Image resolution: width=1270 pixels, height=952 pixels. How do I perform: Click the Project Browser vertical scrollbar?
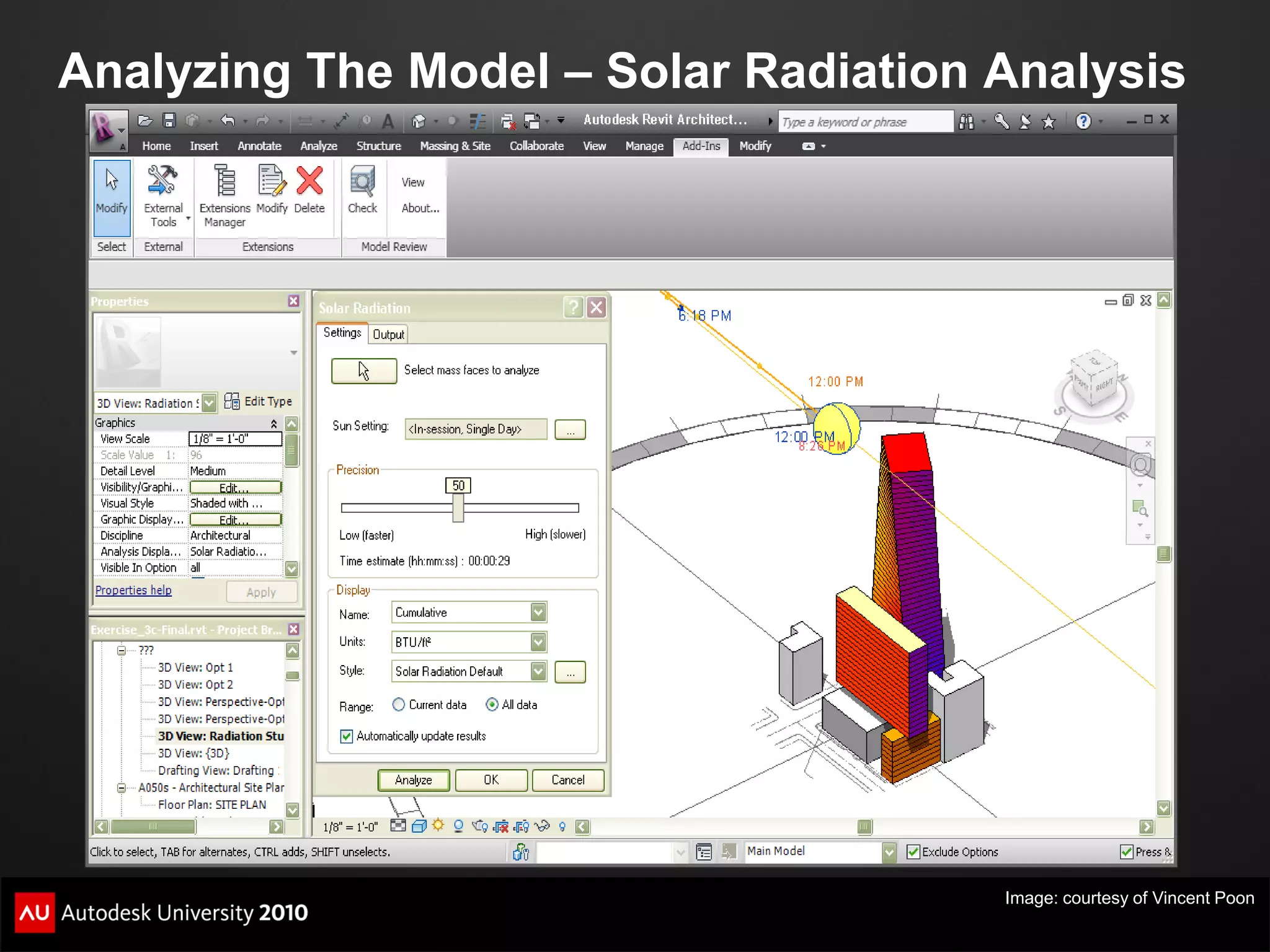[293, 730]
